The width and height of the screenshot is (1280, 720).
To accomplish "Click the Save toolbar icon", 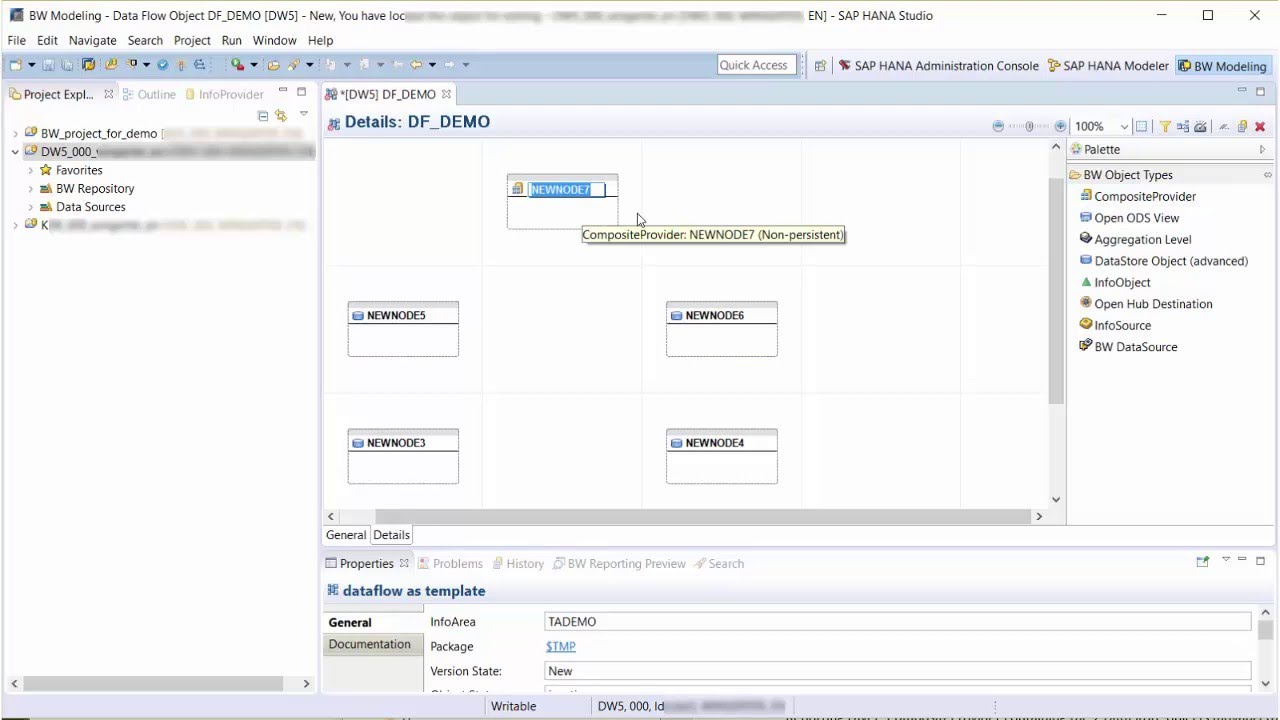I will point(48,65).
